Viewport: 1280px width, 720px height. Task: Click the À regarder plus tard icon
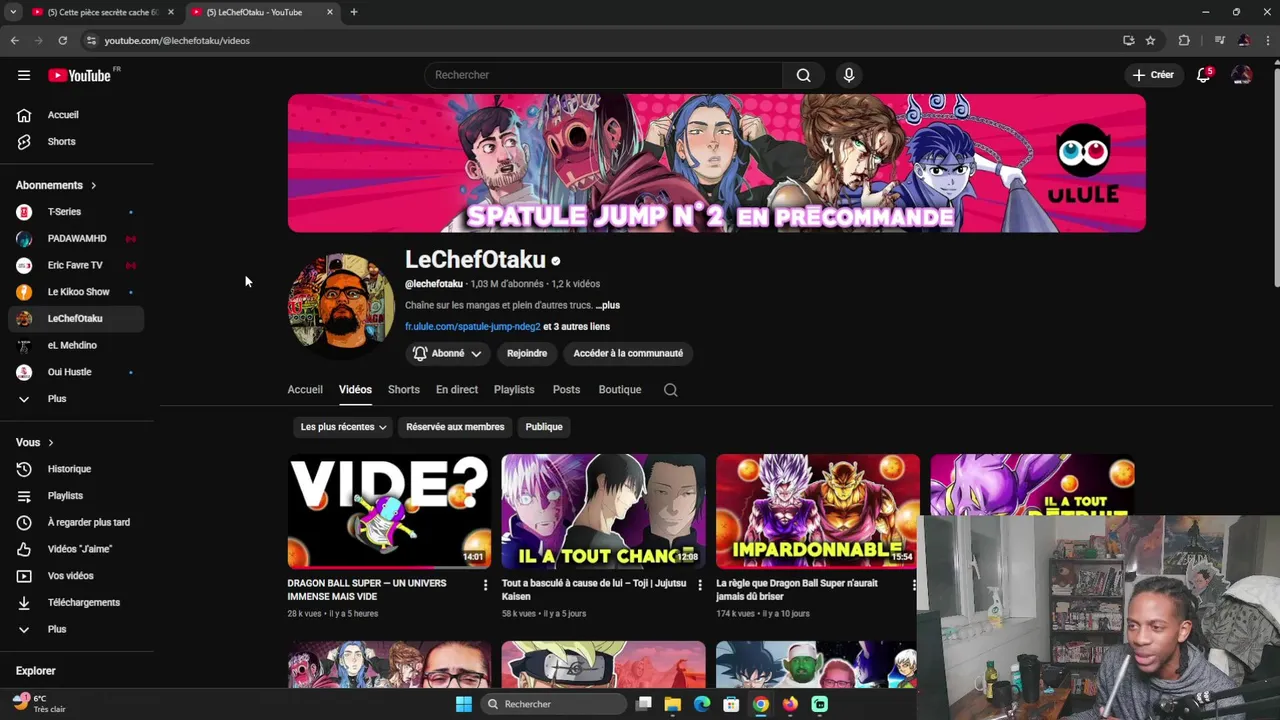click(x=24, y=522)
